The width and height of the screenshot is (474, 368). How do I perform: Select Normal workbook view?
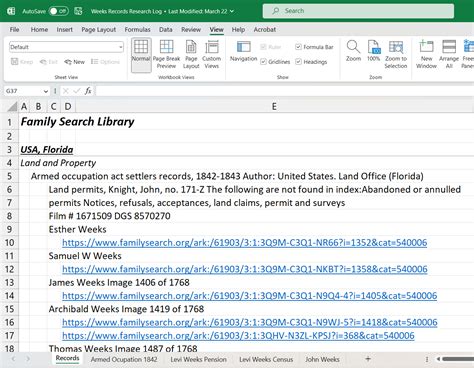141,54
